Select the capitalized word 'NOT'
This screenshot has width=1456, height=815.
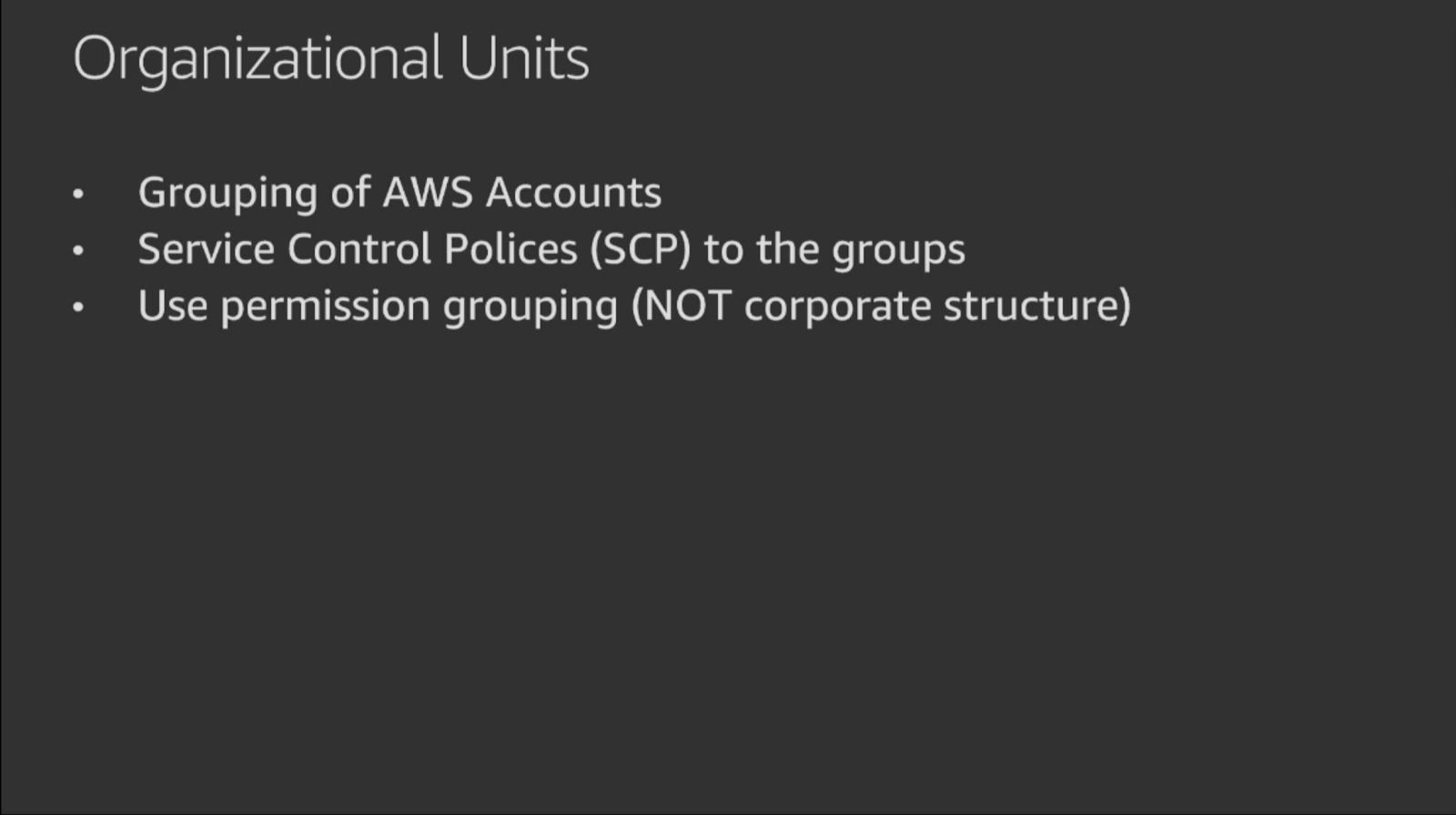pos(687,306)
